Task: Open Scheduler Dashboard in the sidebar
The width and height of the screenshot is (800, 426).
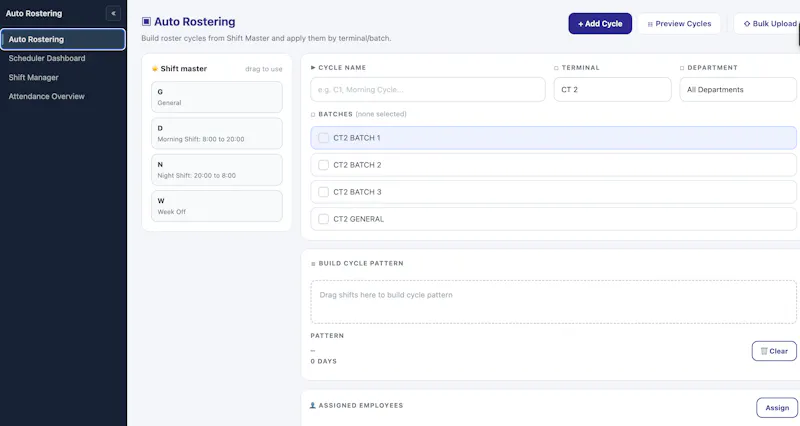Action: coord(47,58)
